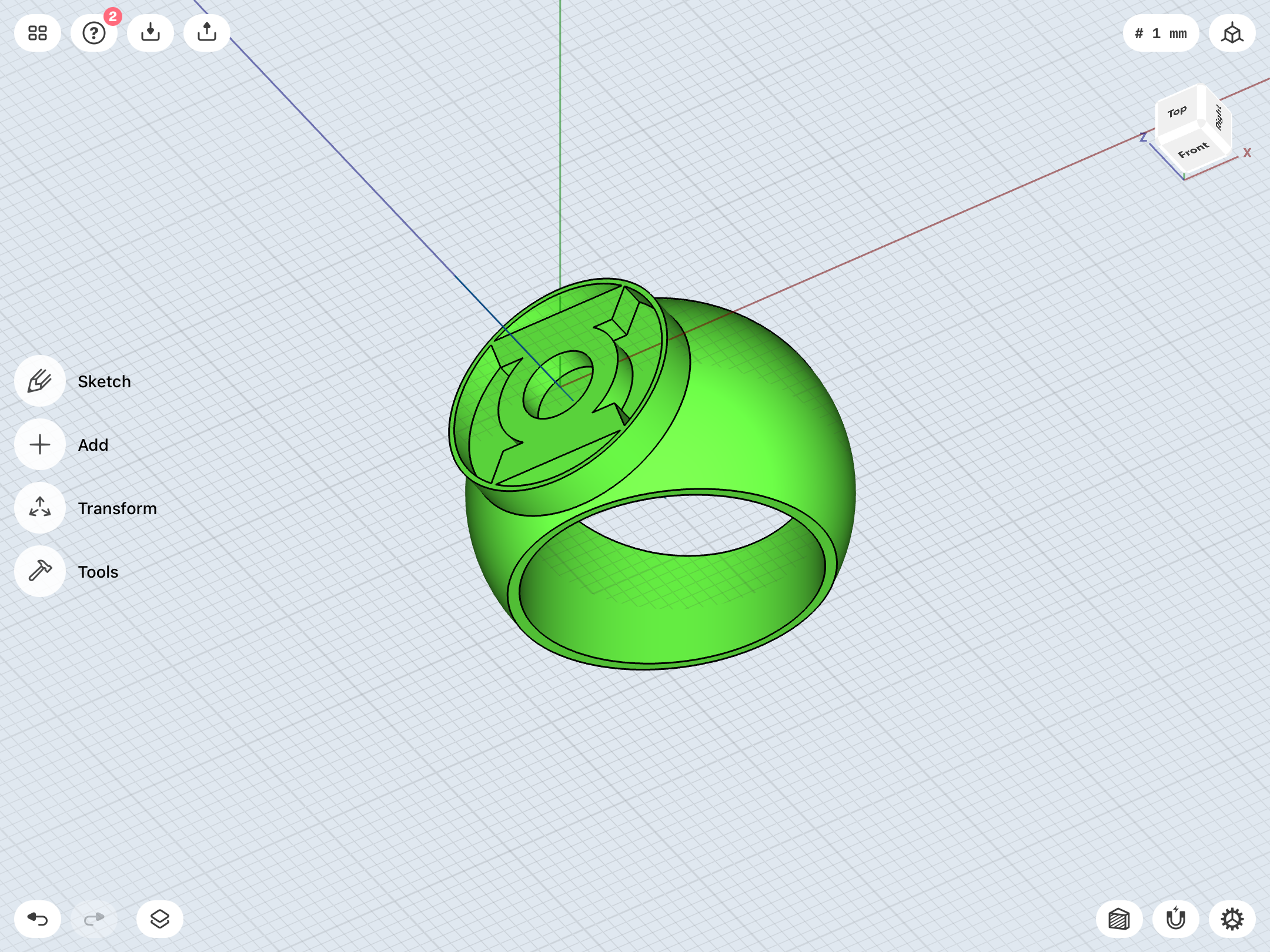The width and height of the screenshot is (1270, 952).
Task: Click the export share icon
Action: (x=207, y=33)
